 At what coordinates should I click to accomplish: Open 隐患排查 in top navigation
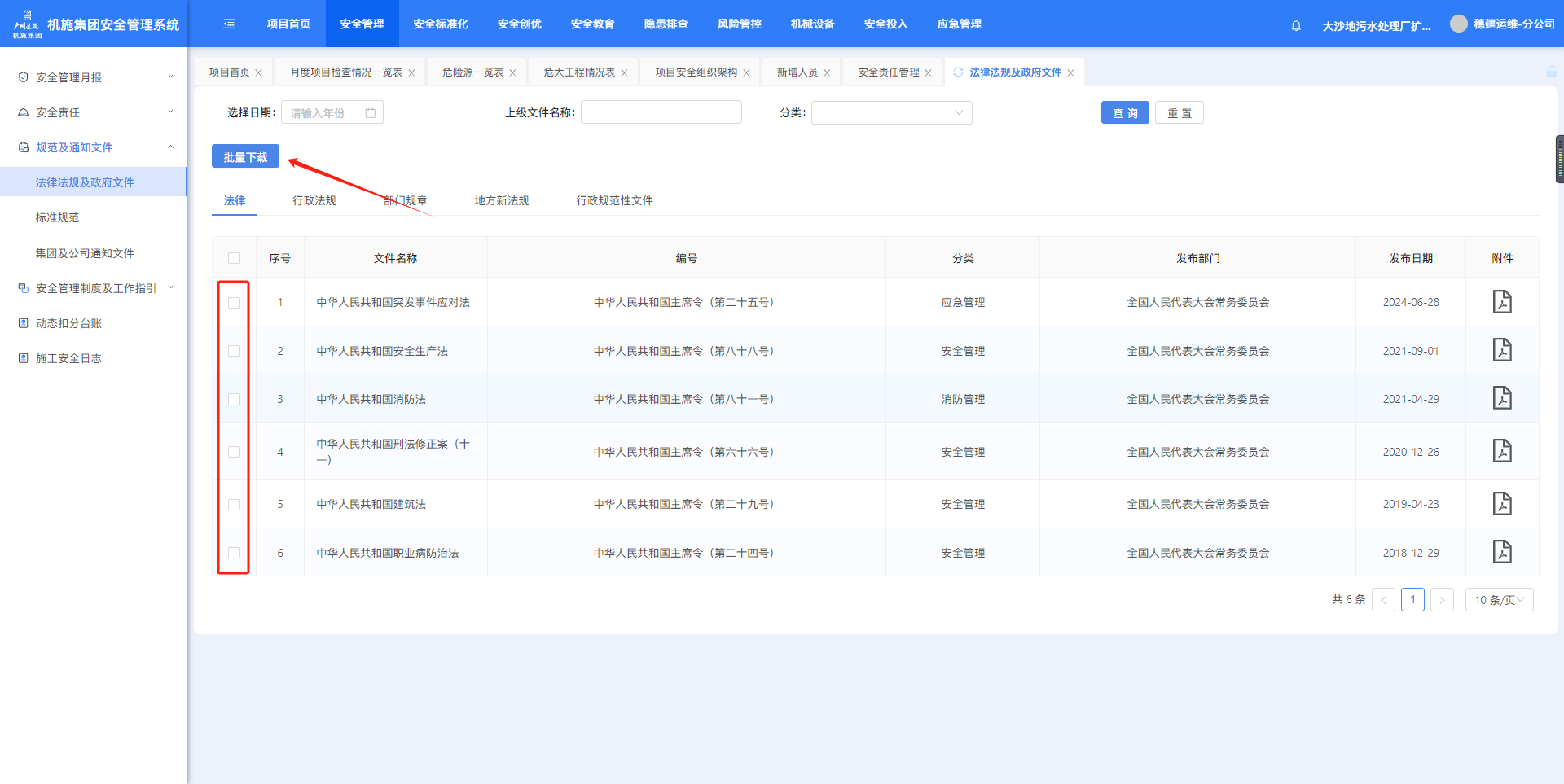coord(666,24)
